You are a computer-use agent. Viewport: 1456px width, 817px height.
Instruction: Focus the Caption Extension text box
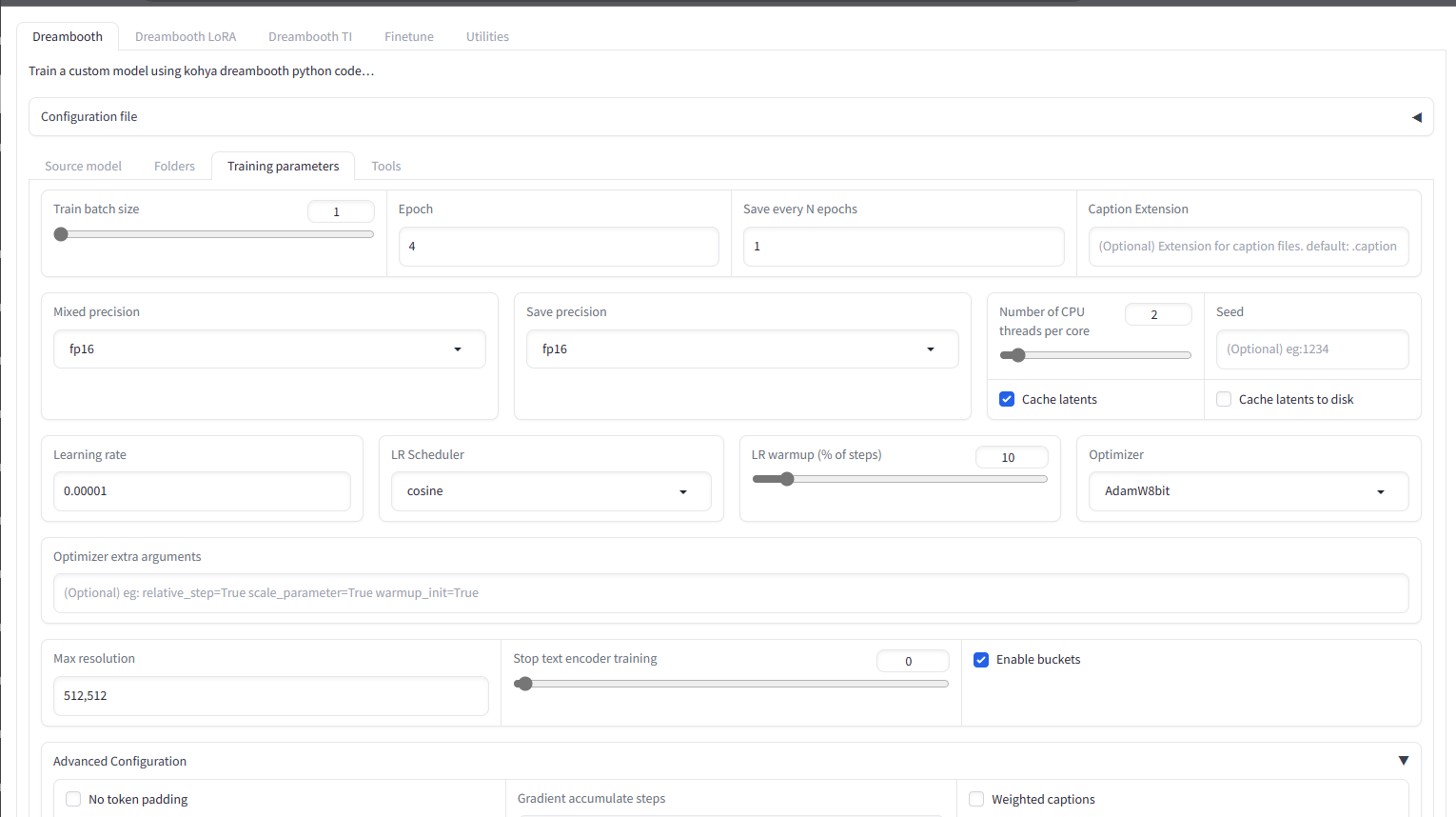pyautogui.click(x=1249, y=247)
